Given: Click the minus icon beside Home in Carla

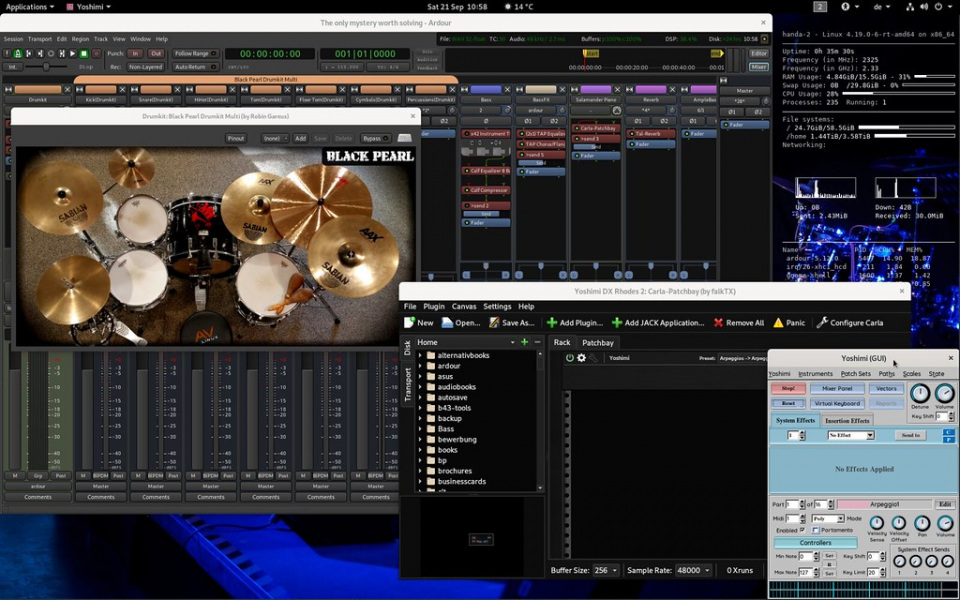Looking at the screenshot, I should pos(538,342).
